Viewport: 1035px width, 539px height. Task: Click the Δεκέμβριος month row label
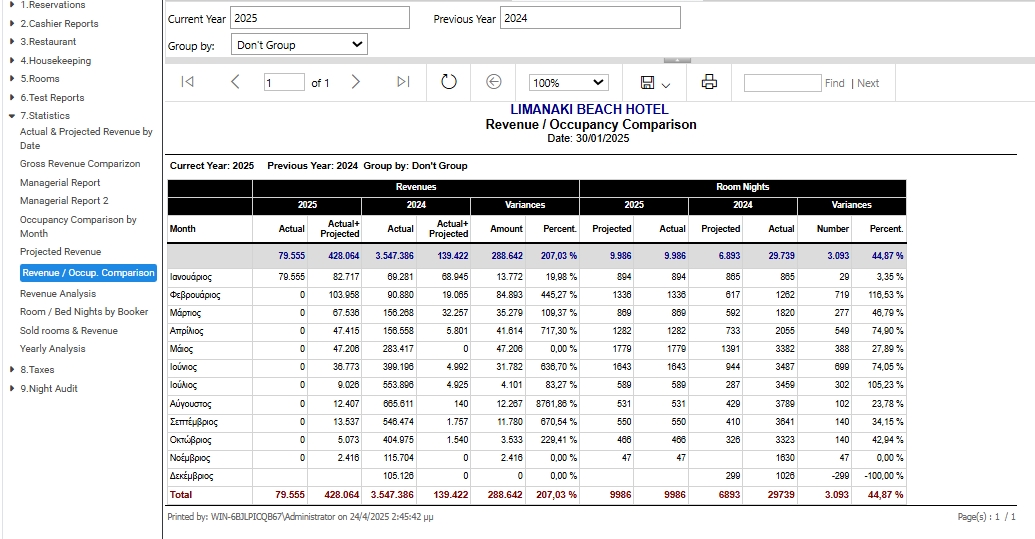[x=191, y=476]
